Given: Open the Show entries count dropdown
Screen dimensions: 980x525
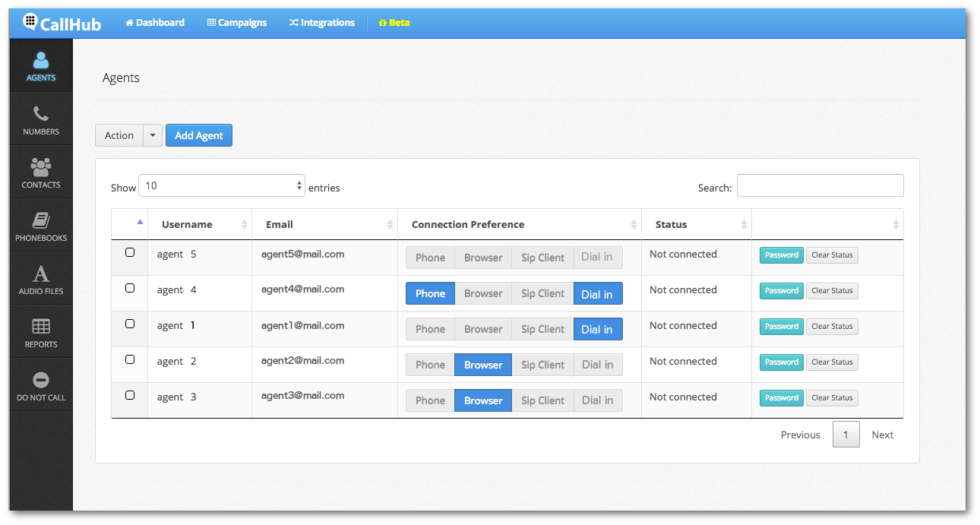Looking at the screenshot, I should [221, 186].
